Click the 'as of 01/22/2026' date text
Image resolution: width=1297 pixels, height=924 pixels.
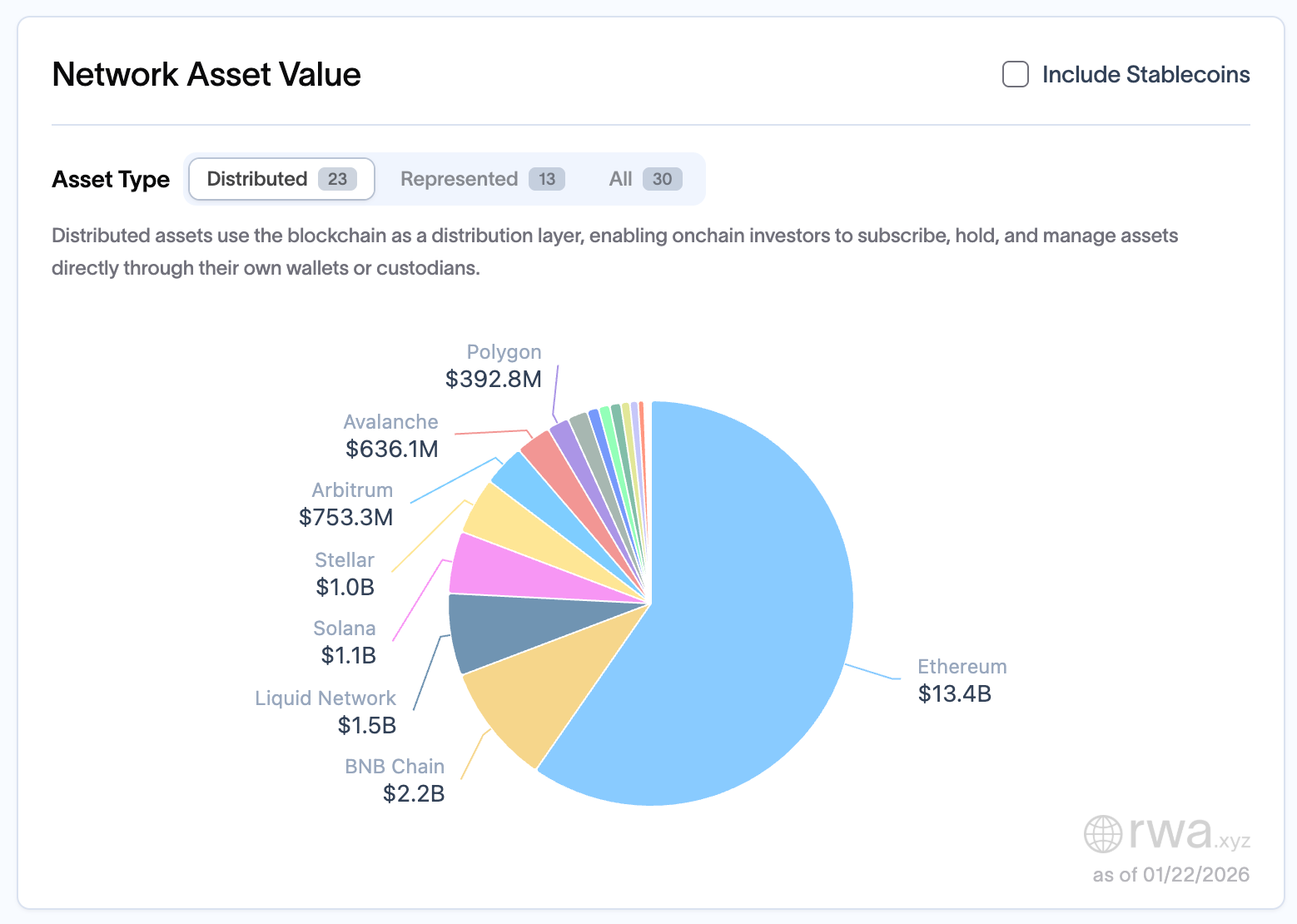[x=1171, y=874]
